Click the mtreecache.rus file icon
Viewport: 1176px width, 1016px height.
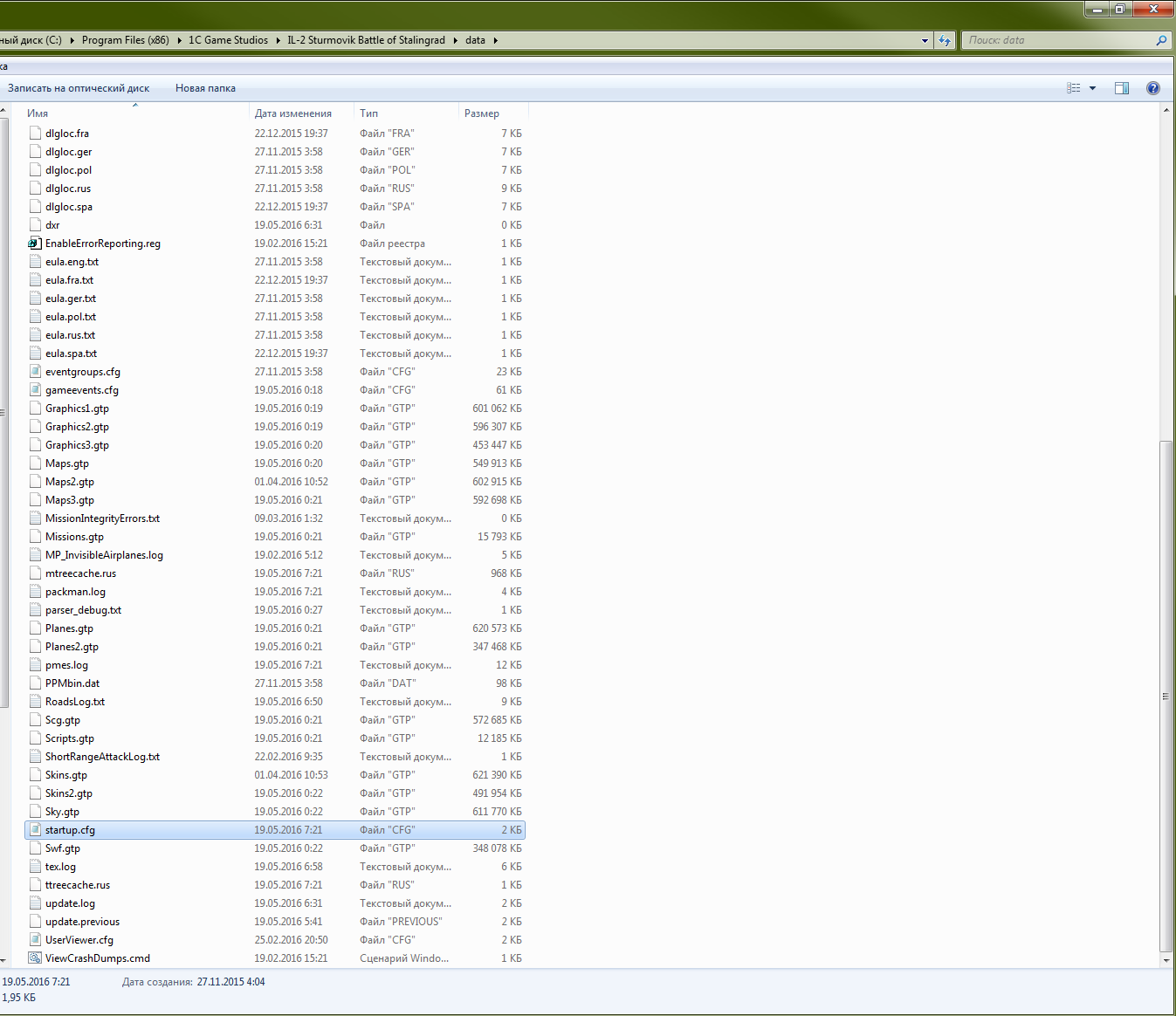[x=35, y=573]
